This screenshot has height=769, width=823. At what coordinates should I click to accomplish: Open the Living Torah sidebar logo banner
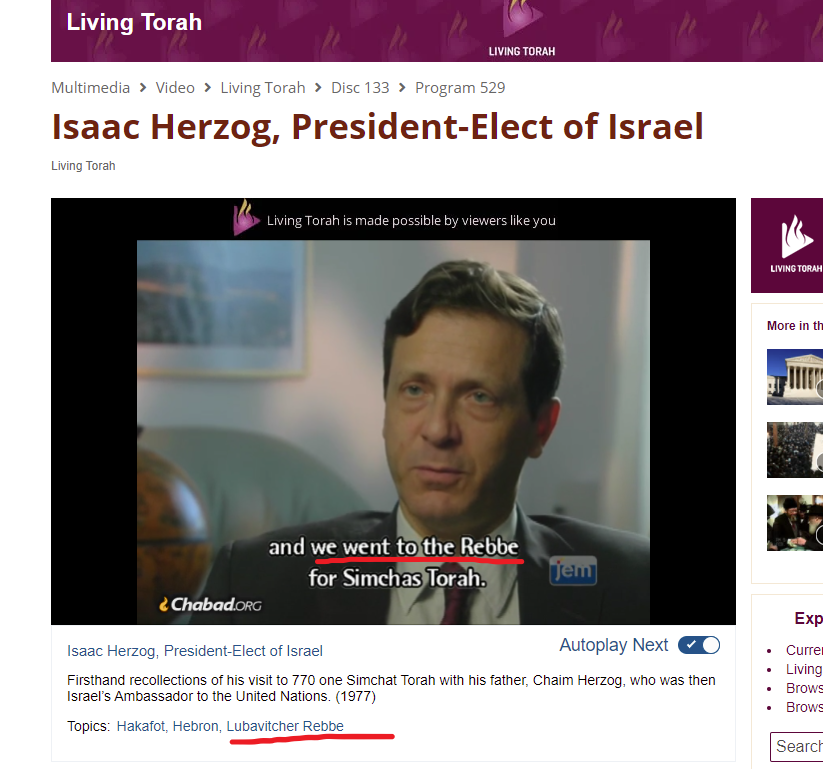[787, 245]
